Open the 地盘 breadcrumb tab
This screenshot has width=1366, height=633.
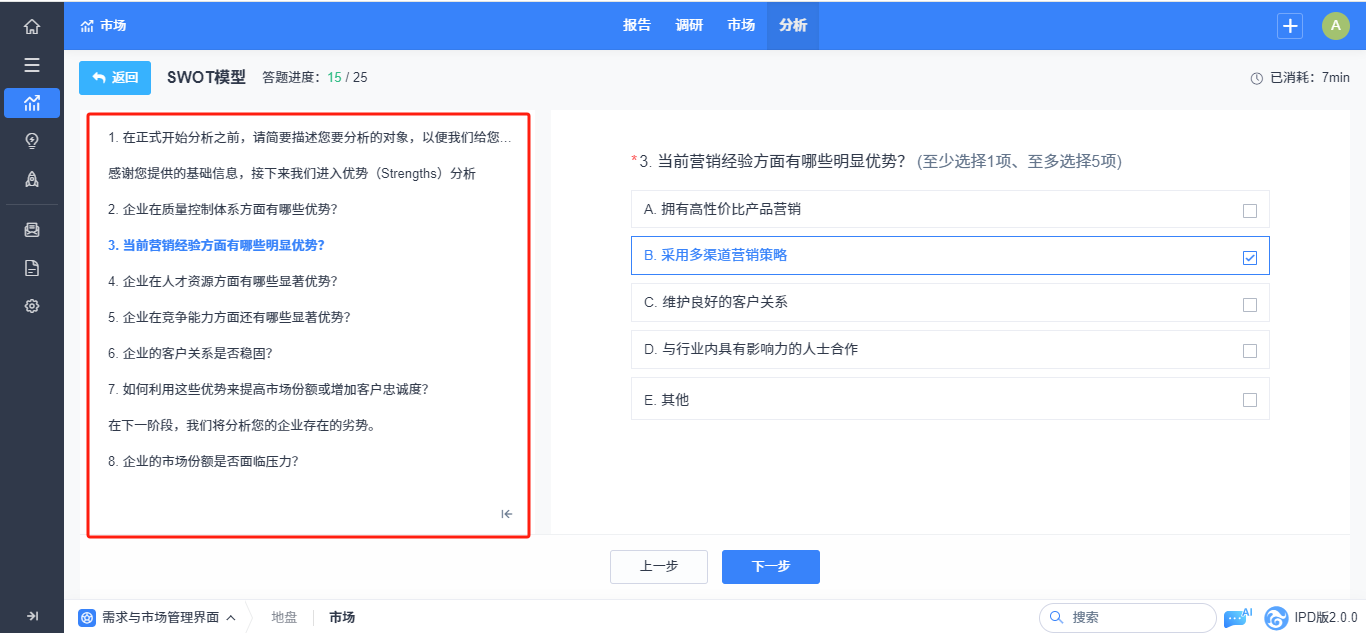point(284,618)
